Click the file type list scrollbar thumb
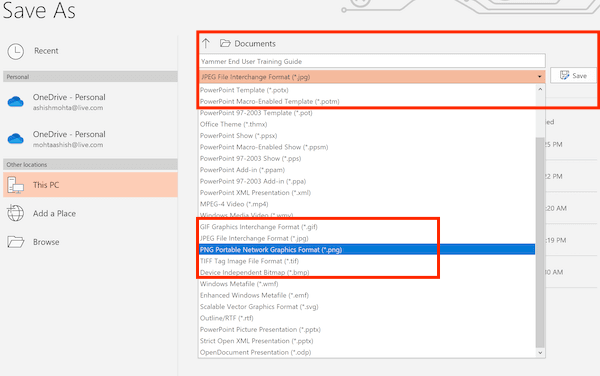 [x=540, y=243]
